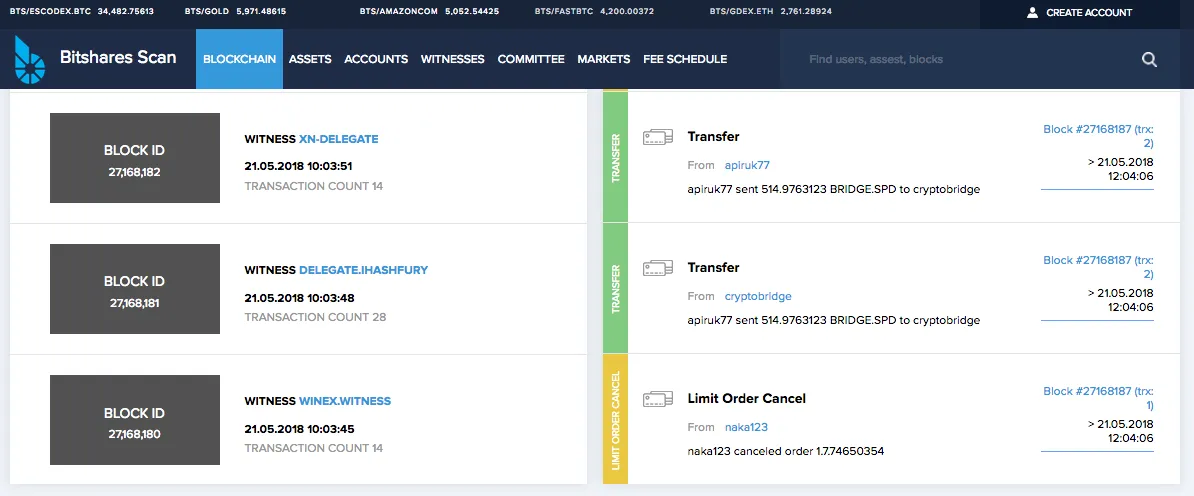Go to the Accounts section
The width and height of the screenshot is (1194, 496).
(376, 59)
